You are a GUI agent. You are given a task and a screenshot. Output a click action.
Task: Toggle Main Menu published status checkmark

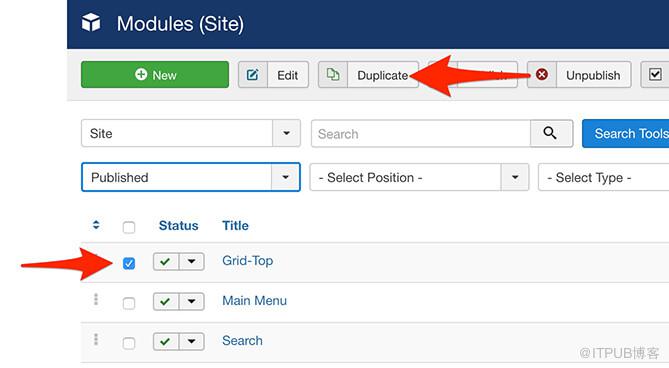point(166,301)
